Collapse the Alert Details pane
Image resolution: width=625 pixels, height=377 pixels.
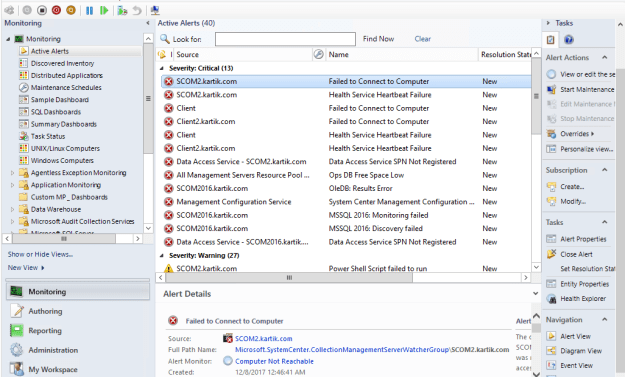click(x=535, y=294)
